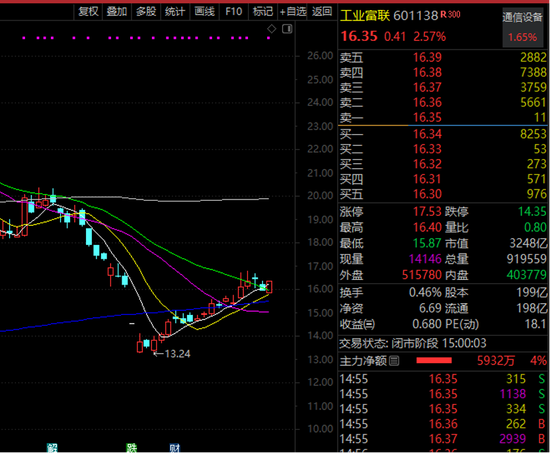Click the 标记 mark button

263,12
